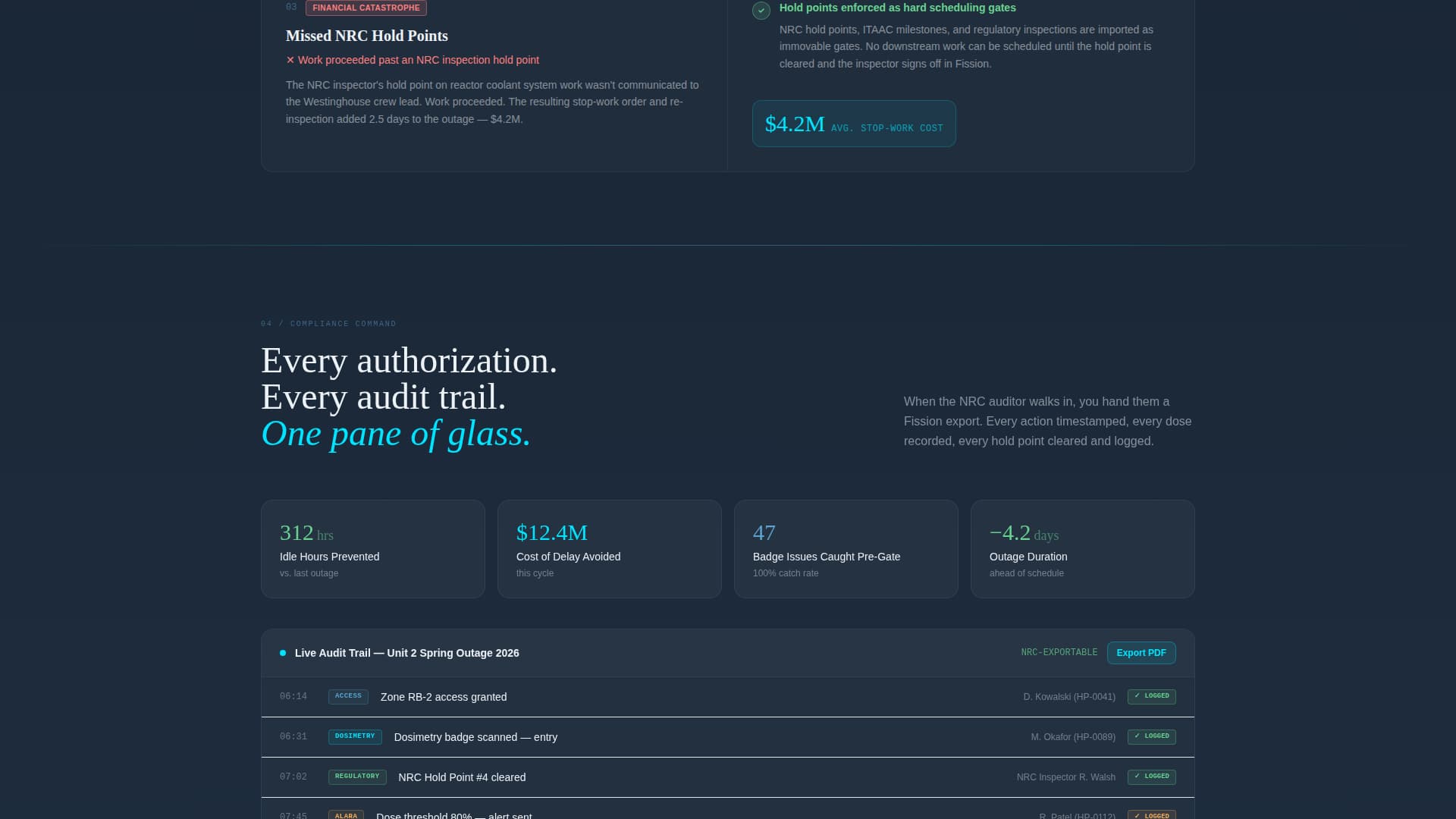Viewport: 1456px width, 819px height.
Task: Click the Hold points enforced as hard scheduling gates heading
Action: pyautogui.click(x=898, y=8)
